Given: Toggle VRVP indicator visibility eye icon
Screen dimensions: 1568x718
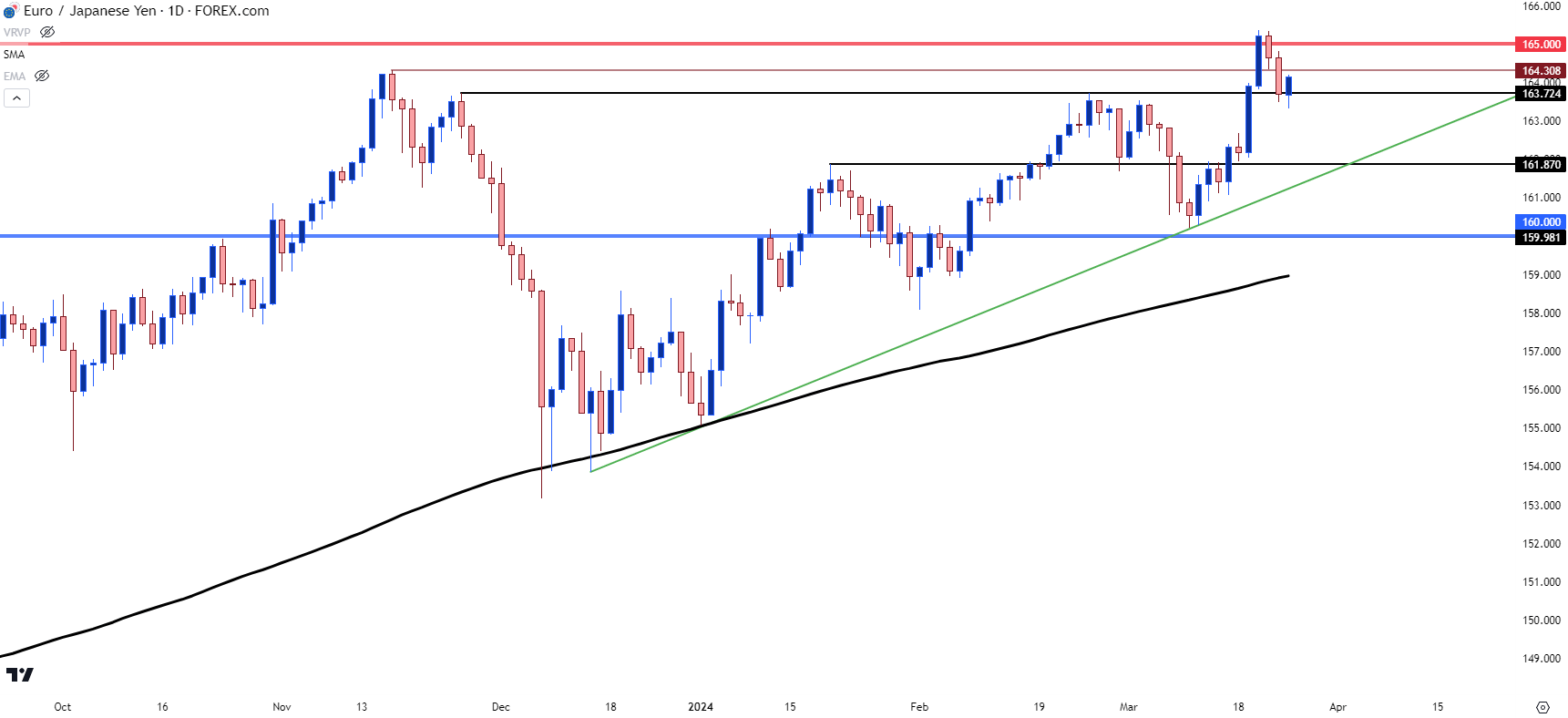Looking at the screenshot, I should point(47,32).
